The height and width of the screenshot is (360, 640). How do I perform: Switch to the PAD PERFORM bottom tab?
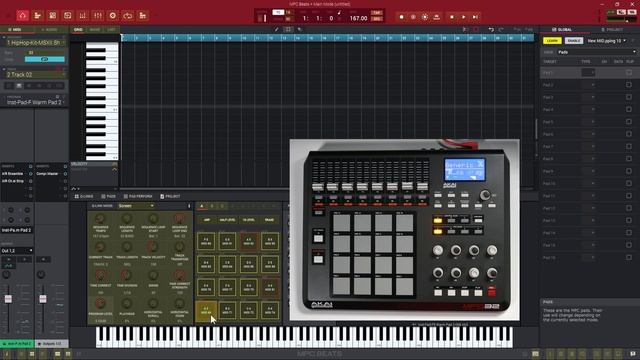point(138,196)
